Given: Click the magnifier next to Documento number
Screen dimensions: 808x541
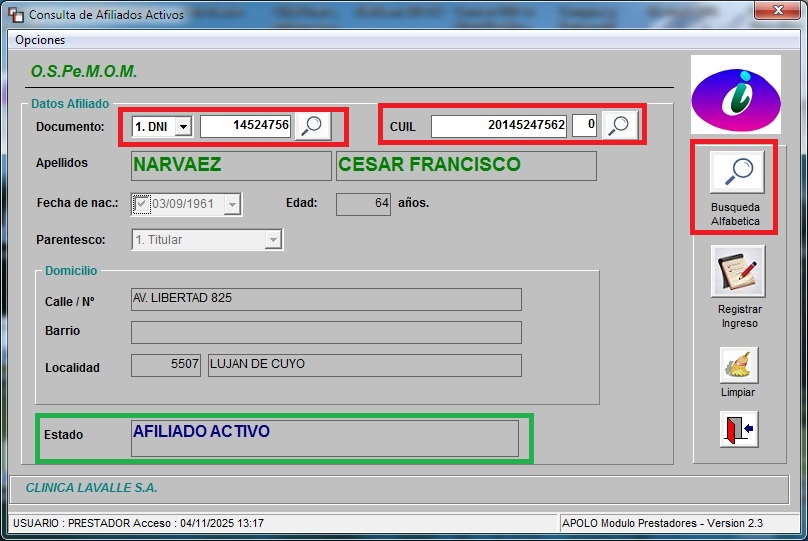Looking at the screenshot, I should click(312, 126).
